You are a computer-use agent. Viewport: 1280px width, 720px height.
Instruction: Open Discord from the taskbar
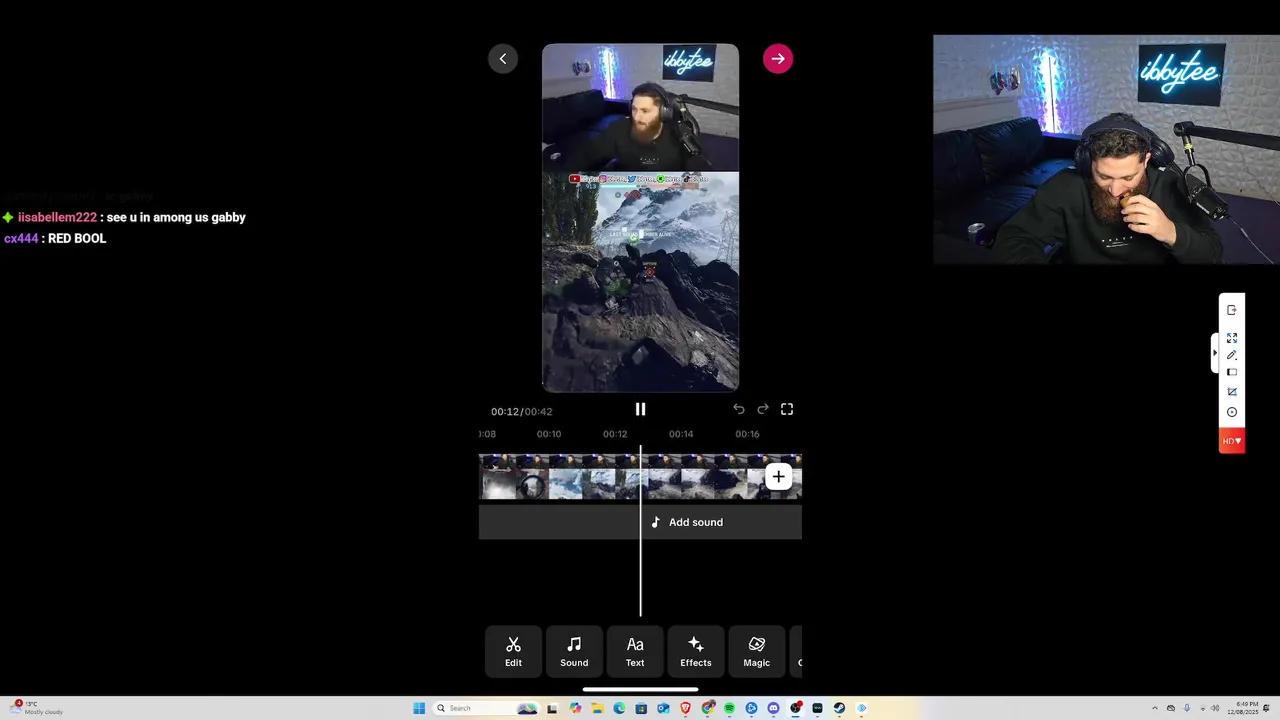tap(773, 708)
